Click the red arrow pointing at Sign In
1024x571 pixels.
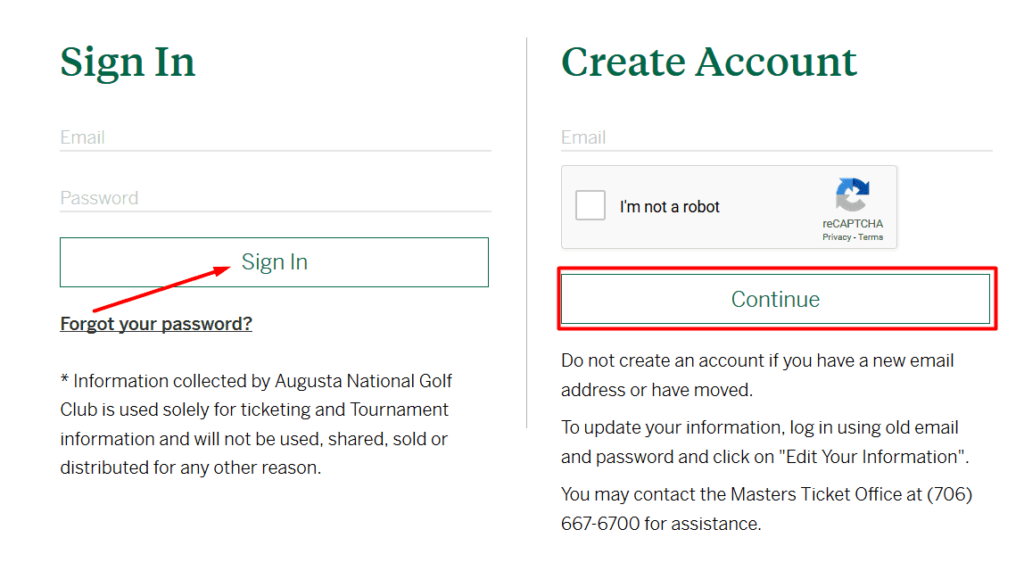pos(161,288)
